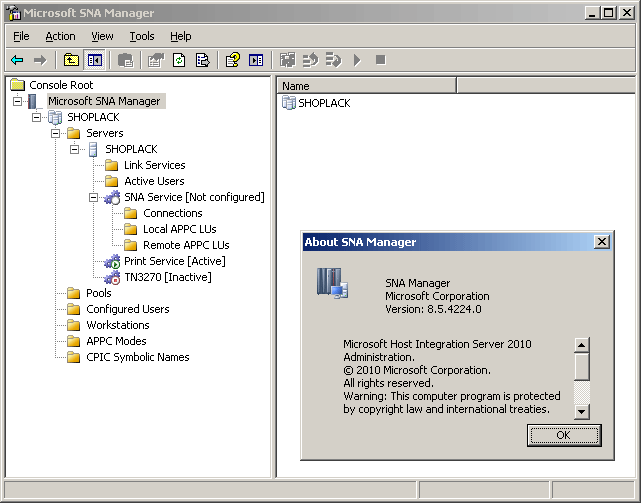Click the TN3270 stopped service icon

(112, 278)
